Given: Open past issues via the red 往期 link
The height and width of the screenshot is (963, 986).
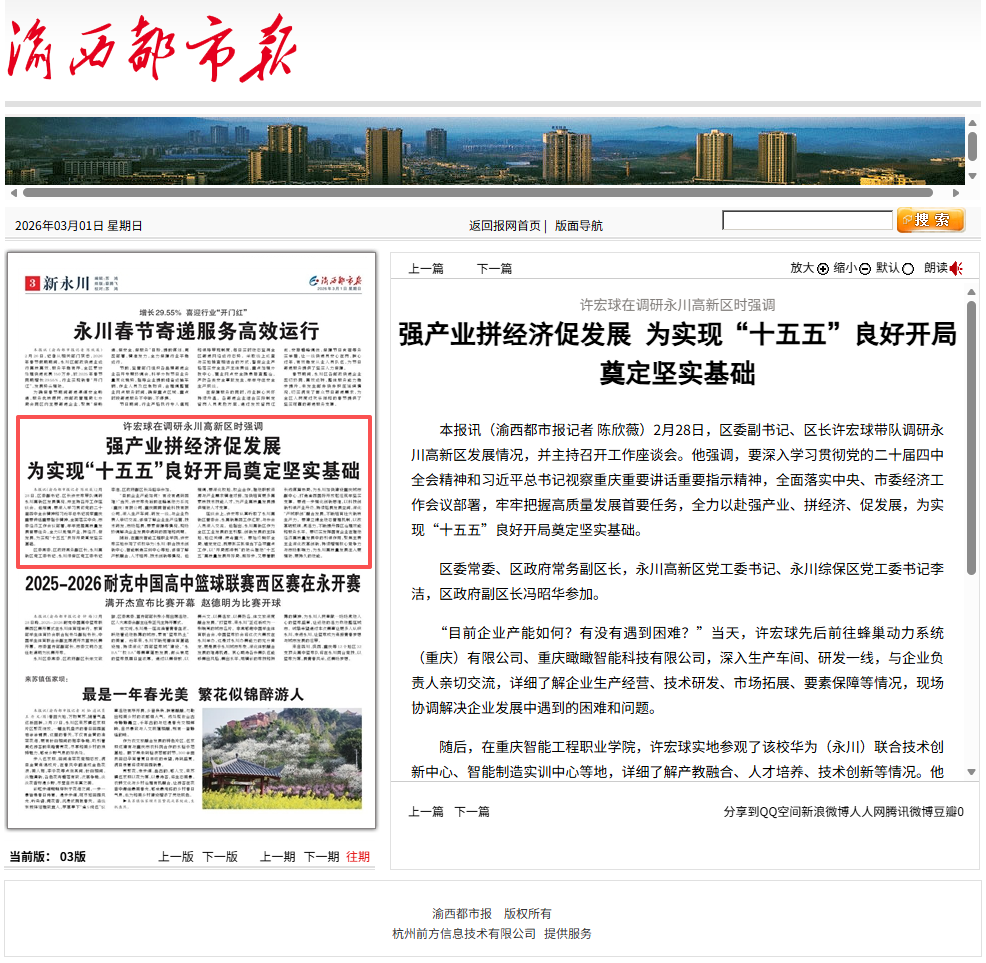Looking at the screenshot, I should [358, 856].
